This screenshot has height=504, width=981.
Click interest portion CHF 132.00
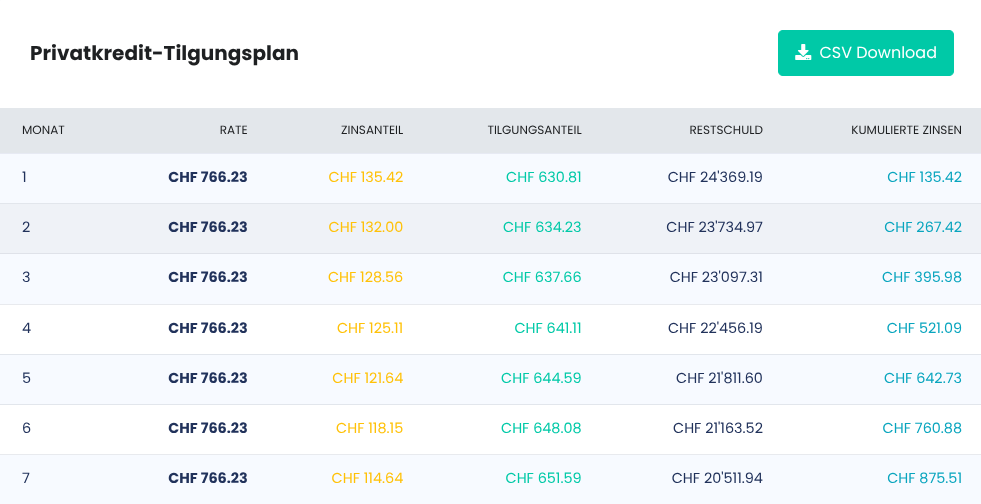366,227
